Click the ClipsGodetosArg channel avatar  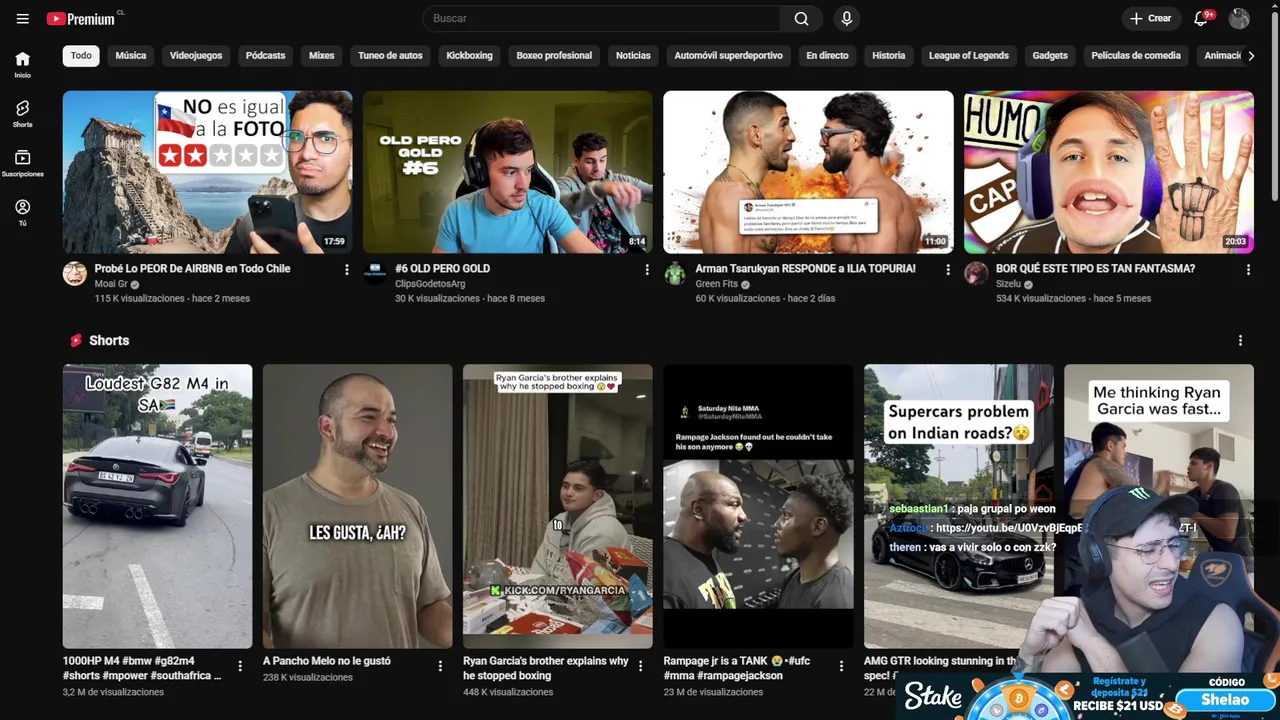(x=375, y=274)
